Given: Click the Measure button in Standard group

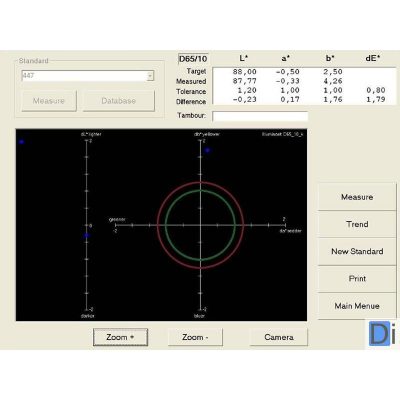Looking at the screenshot, I should (49, 101).
